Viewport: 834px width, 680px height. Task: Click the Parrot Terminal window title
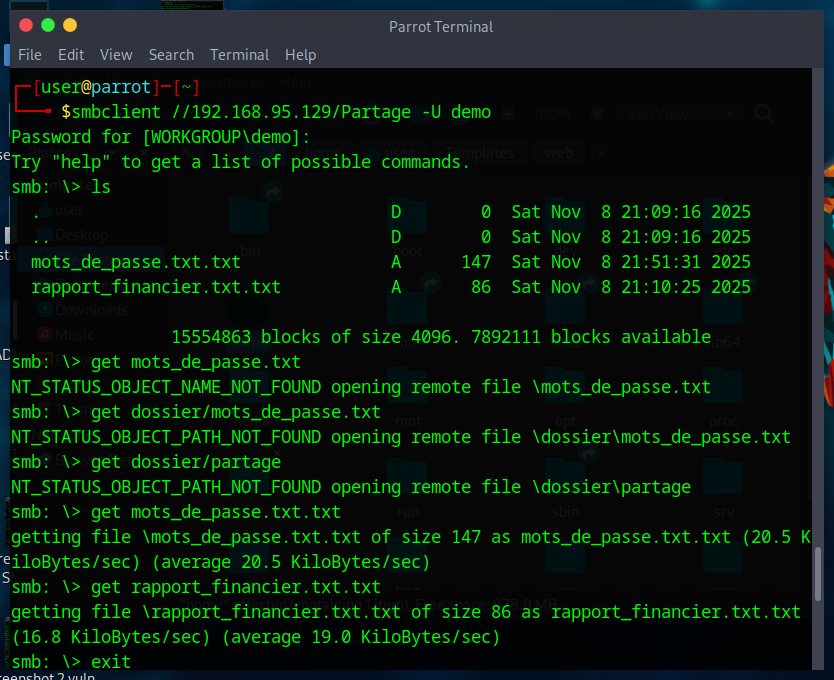click(441, 27)
